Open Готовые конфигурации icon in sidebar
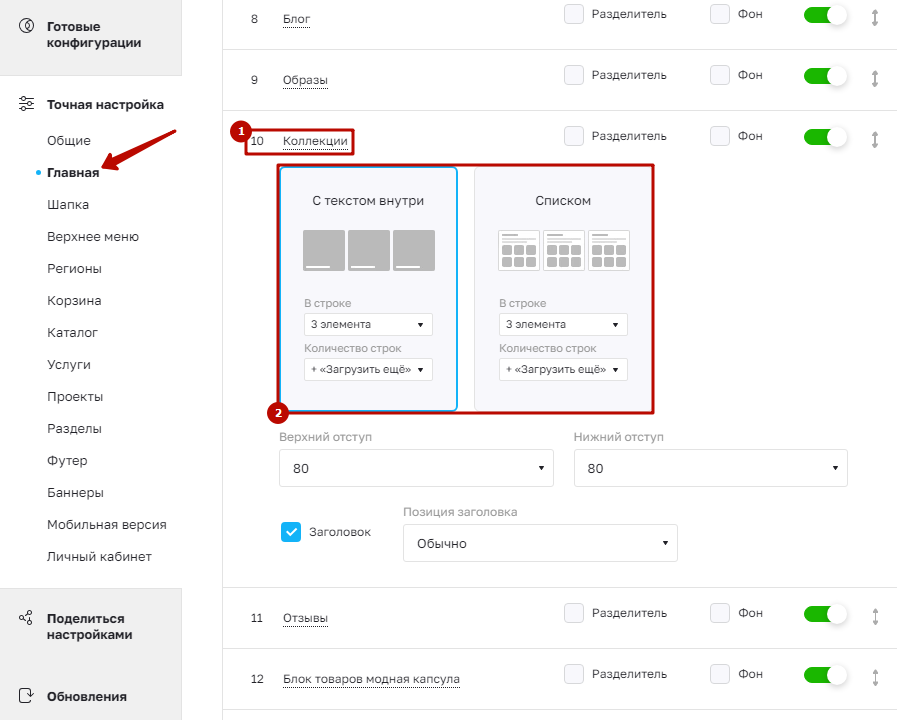897x720 pixels. [x=26, y=26]
